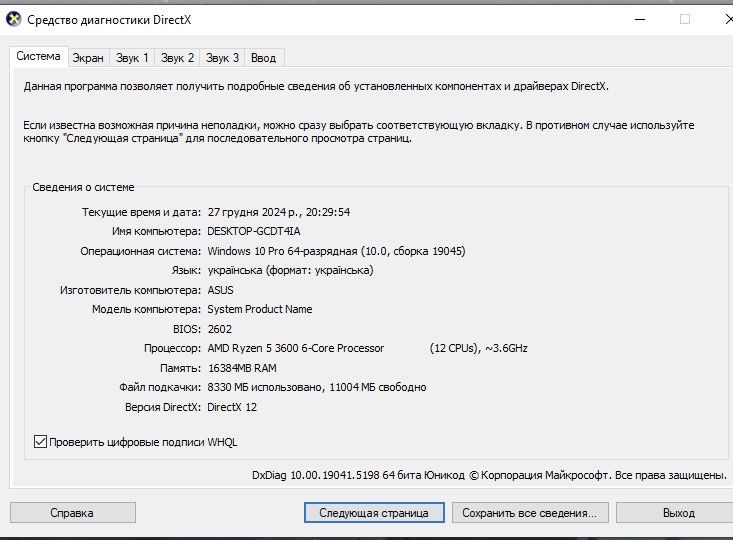Click the Сведения о системе group label
Image resolution: width=733 pixels, height=540 pixels.
pos(83,187)
